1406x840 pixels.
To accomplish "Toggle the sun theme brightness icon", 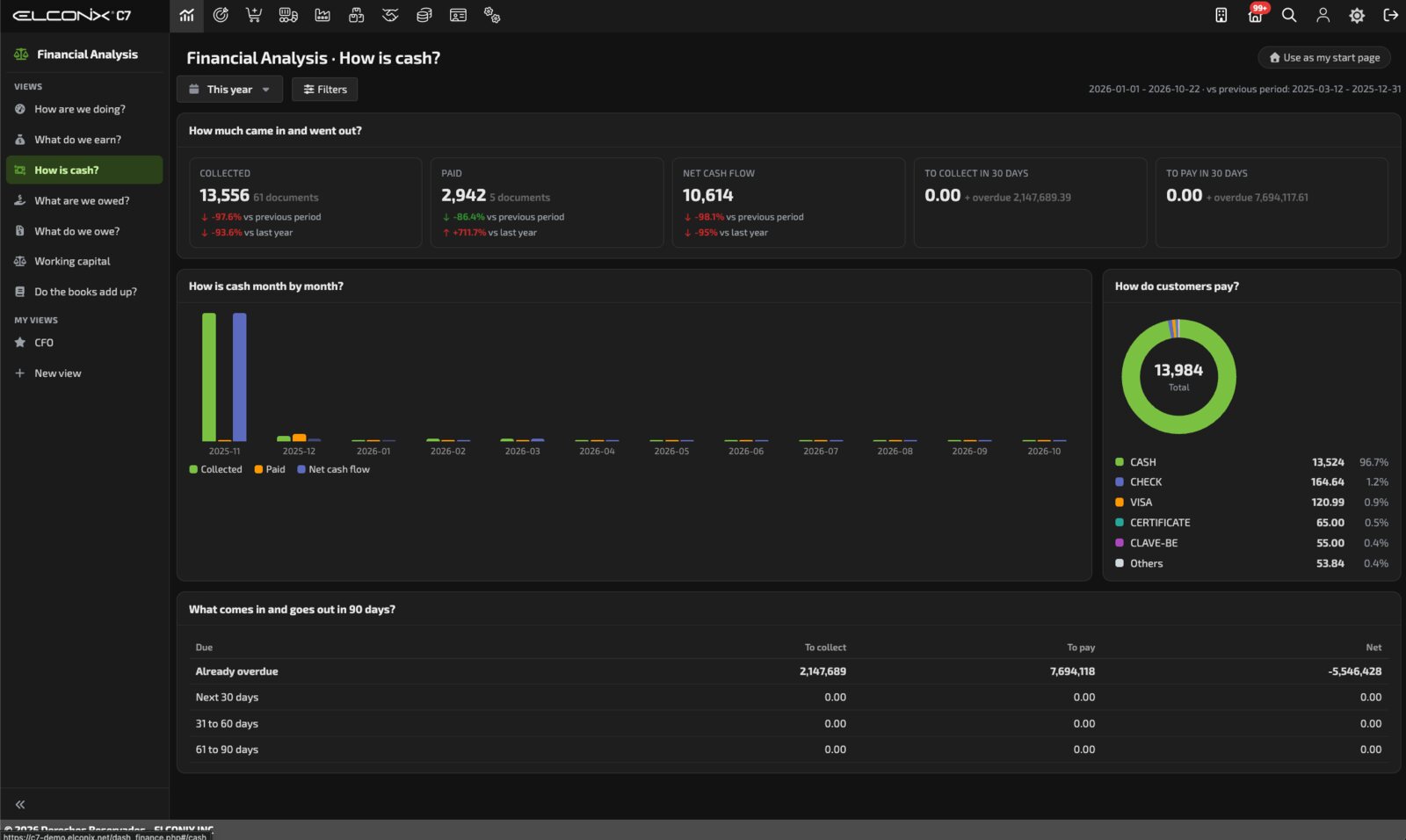I will point(1357,15).
